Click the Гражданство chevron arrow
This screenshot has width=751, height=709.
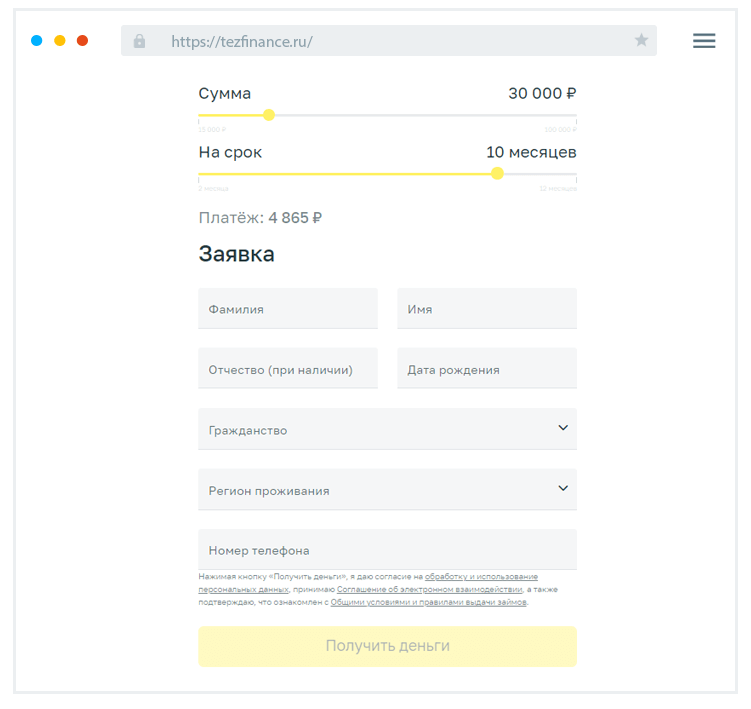click(563, 428)
